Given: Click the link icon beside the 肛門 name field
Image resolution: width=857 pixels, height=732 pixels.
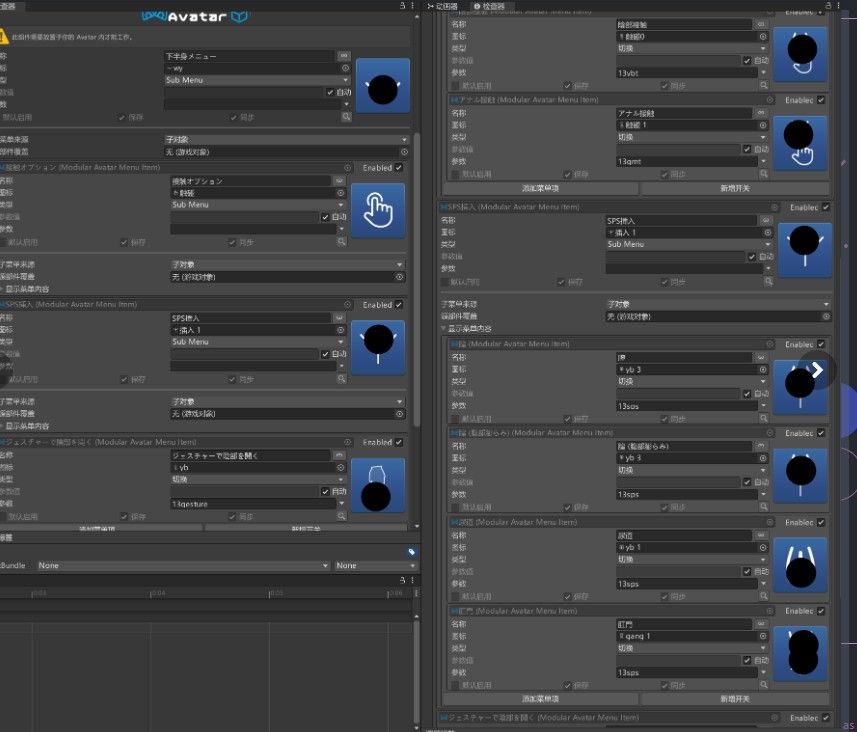Looking at the screenshot, I should 761,624.
